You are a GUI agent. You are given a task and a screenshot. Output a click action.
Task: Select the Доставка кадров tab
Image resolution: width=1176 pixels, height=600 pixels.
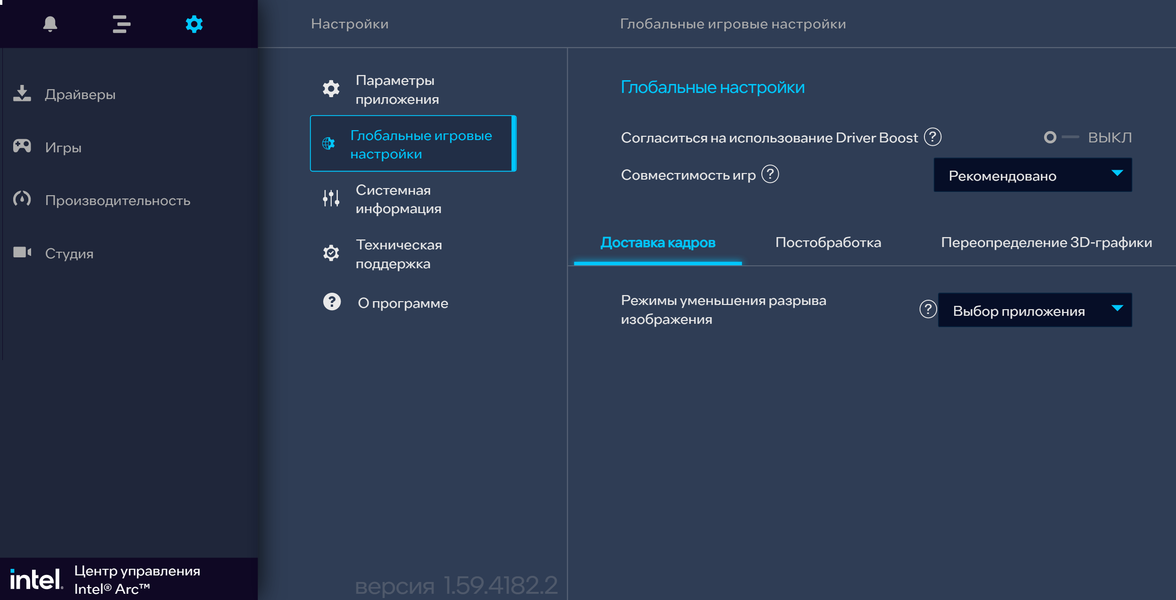click(658, 242)
